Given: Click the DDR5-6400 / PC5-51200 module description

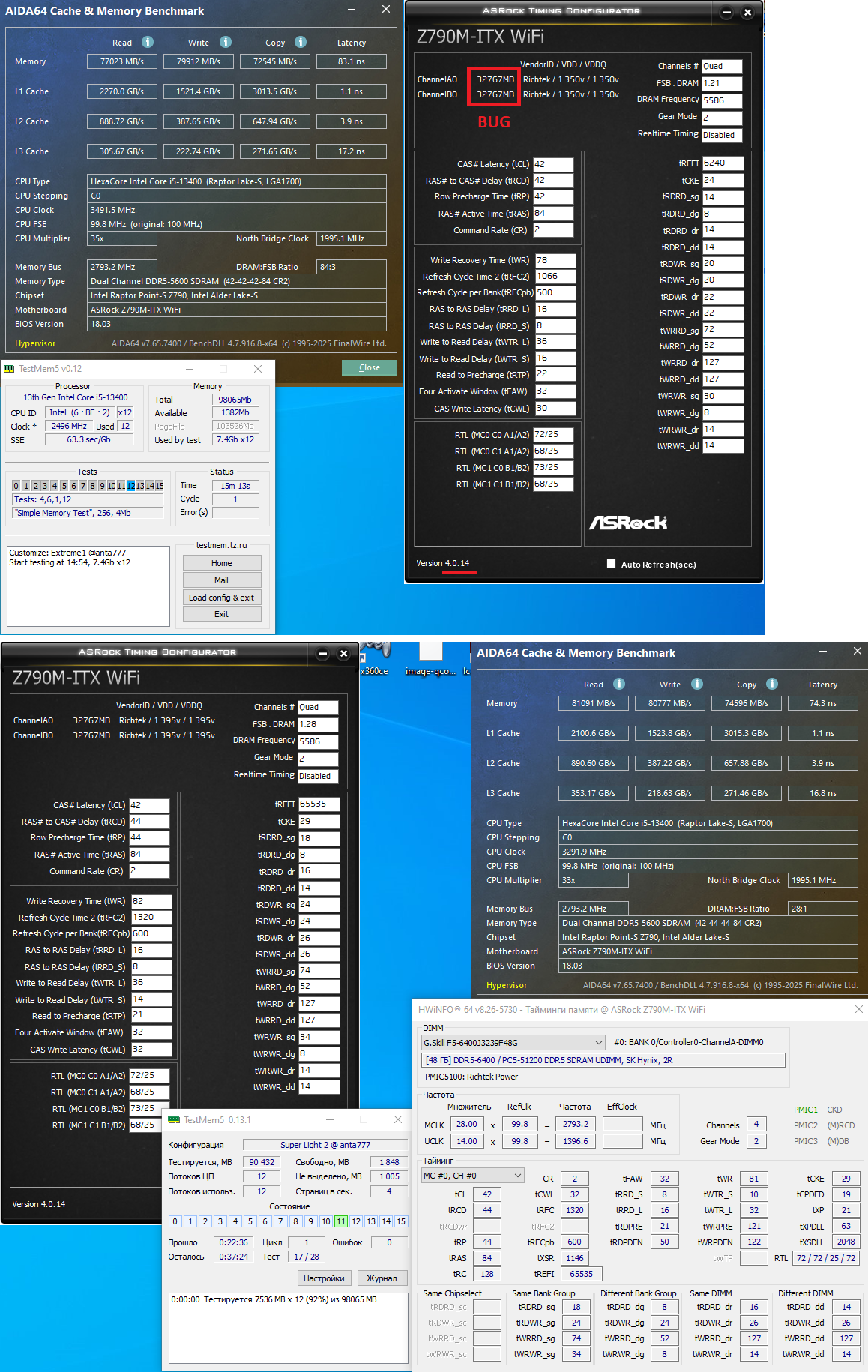Looking at the screenshot, I should coord(603,1060).
